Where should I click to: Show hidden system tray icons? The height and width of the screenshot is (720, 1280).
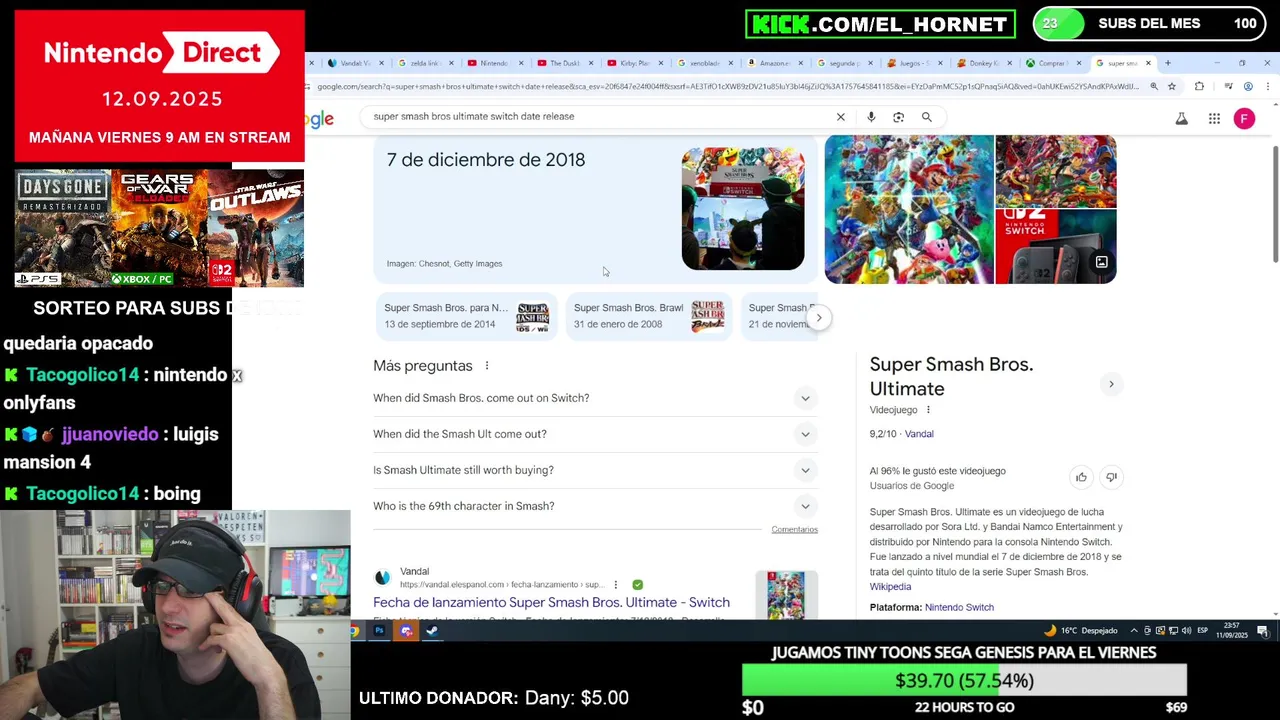coord(1134,631)
